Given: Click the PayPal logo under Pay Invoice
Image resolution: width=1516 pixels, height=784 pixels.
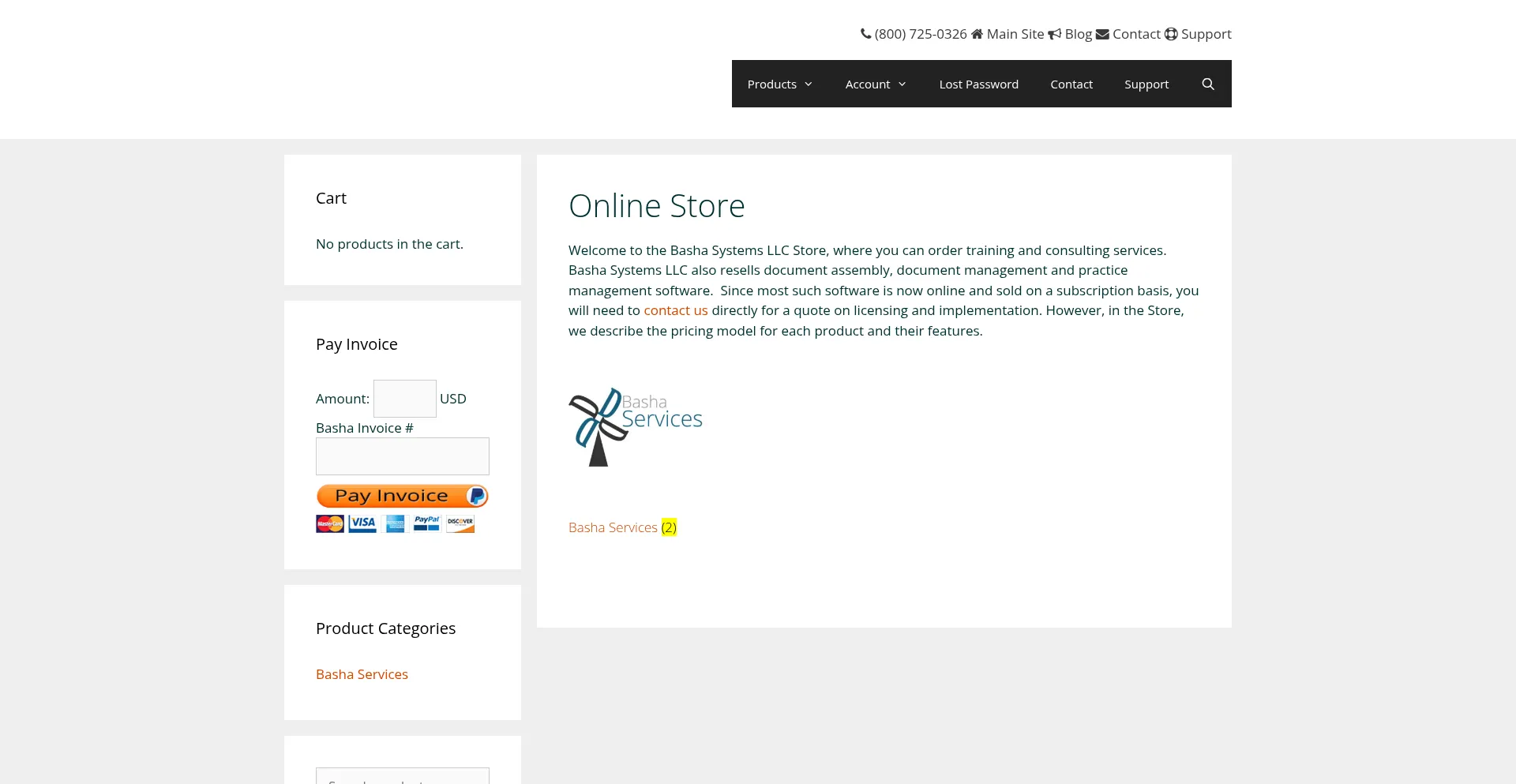Looking at the screenshot, I should 427,523.
